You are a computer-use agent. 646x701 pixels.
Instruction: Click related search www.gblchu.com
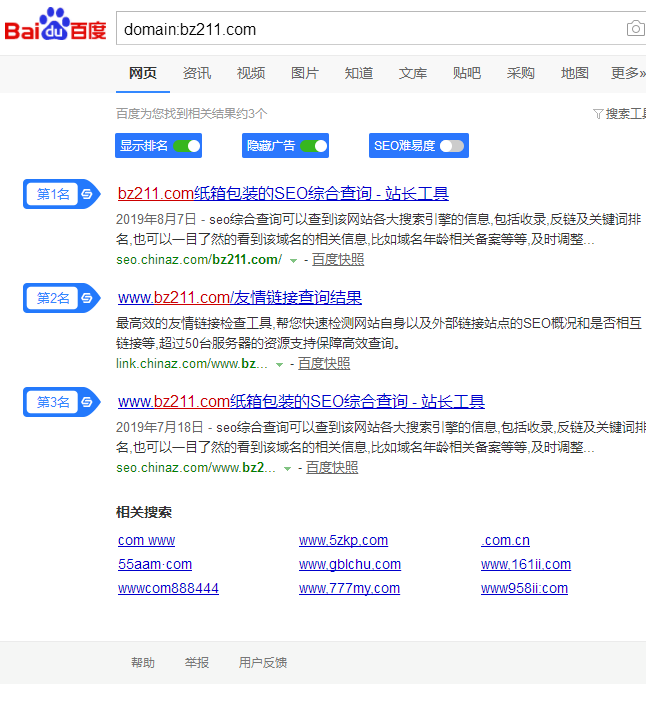(x=350, y=564)
